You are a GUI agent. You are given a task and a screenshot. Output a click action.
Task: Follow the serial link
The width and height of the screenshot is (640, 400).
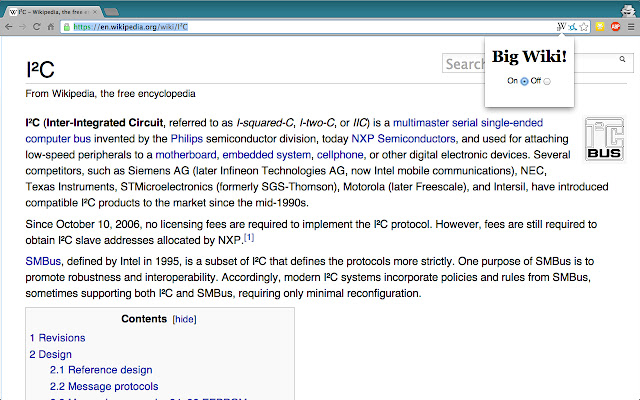(x=464, y=123)
